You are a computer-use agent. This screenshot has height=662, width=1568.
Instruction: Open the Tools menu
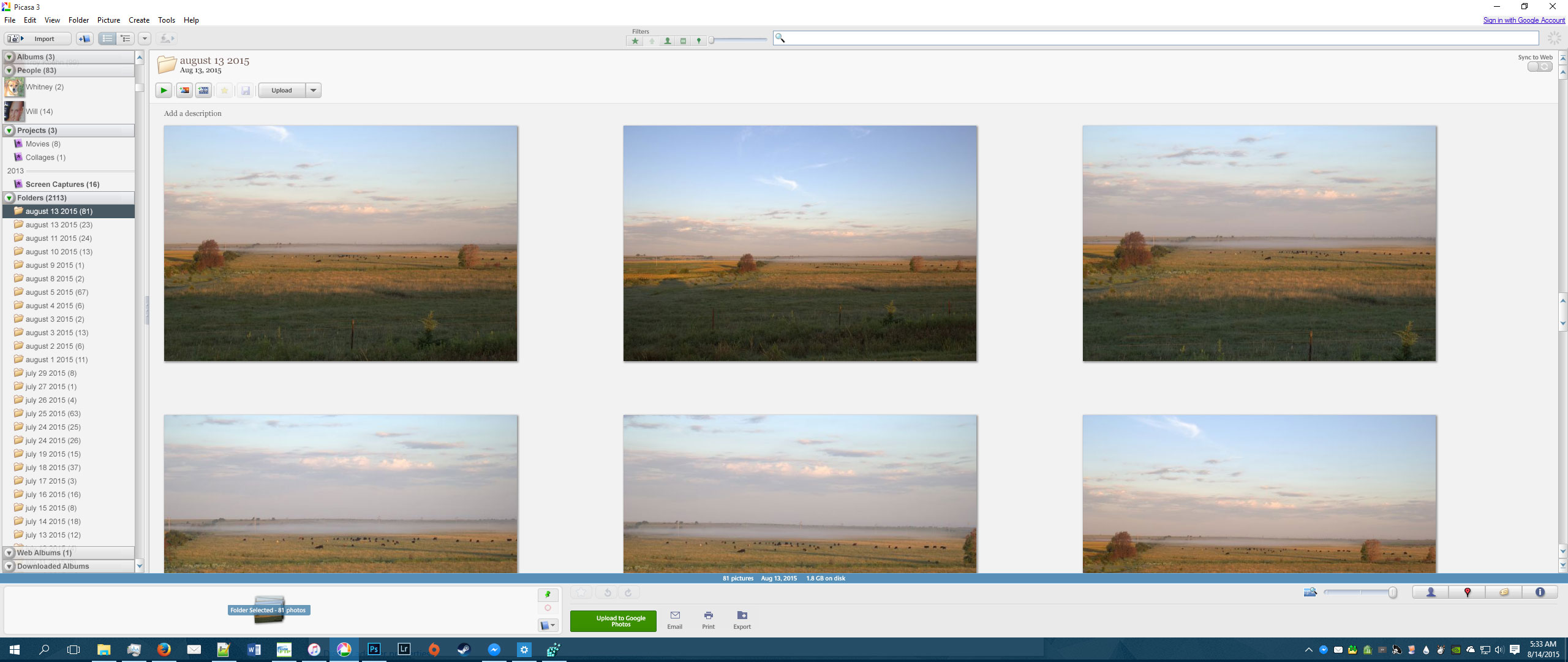coord(166,20)
